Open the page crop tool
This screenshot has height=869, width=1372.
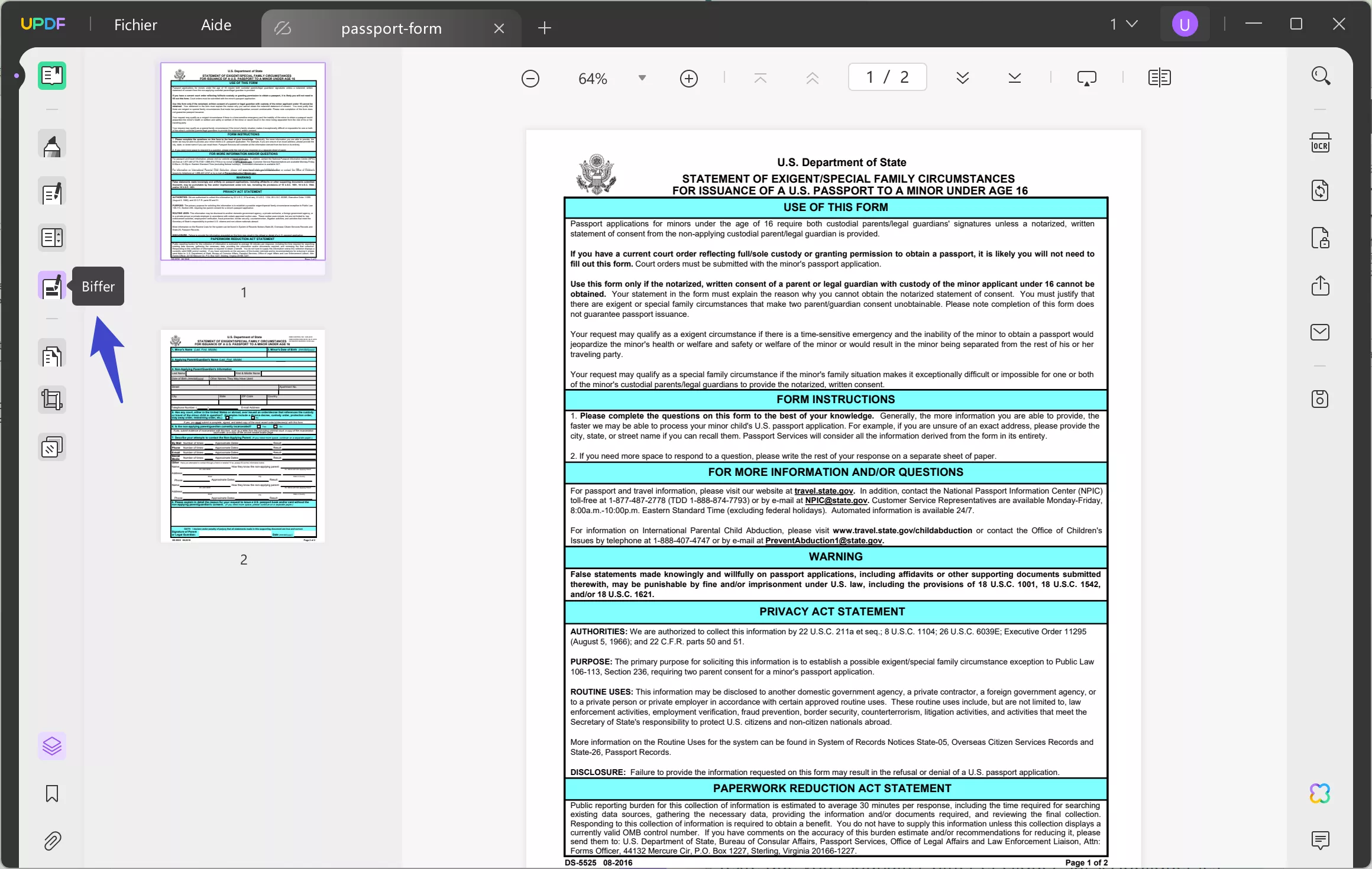point(52,400)
